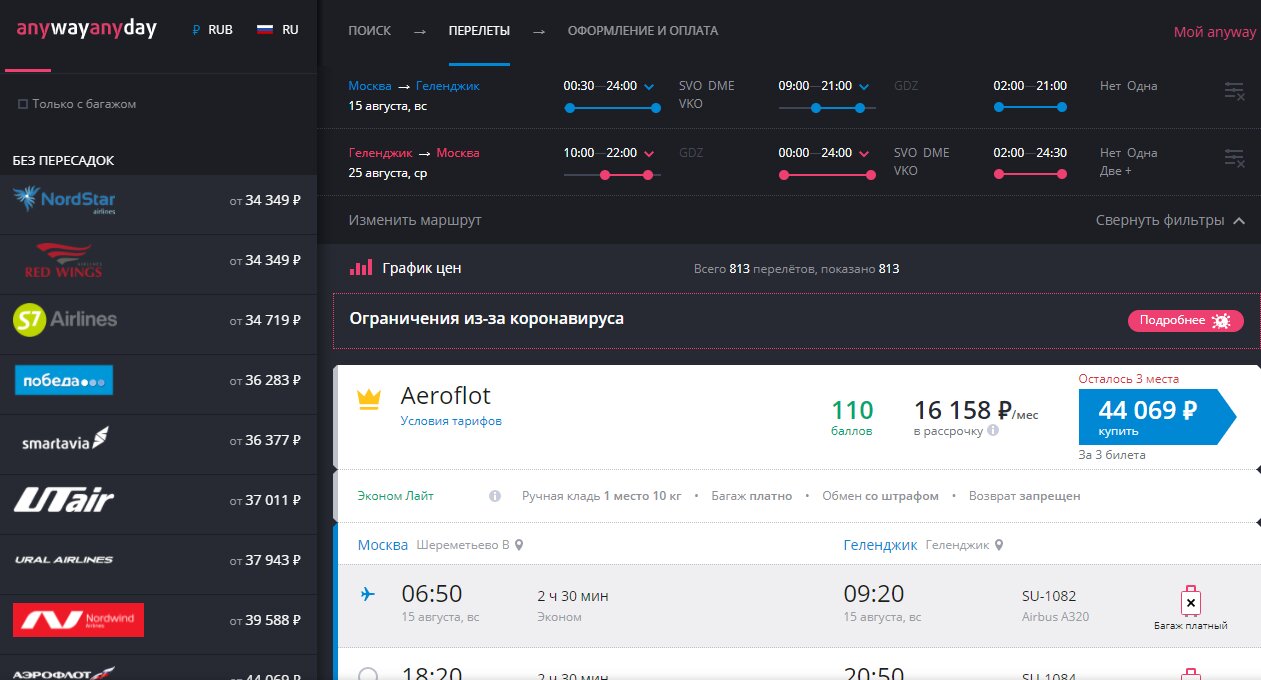Filter by Ural Airlines logo
The width and height of the screenshot is (1261, 680).
click(64, 559)
